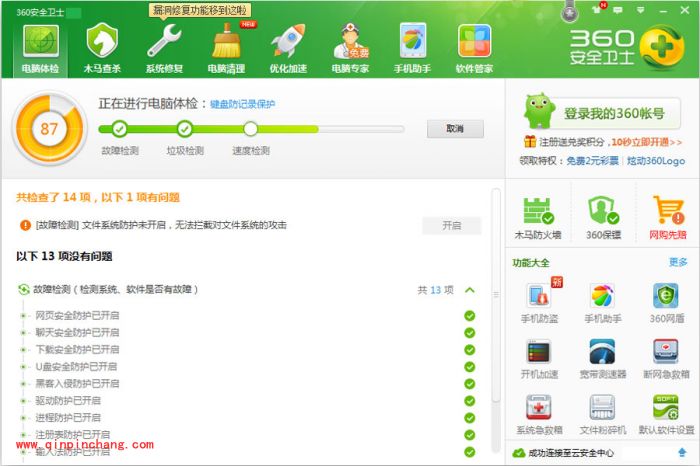Open the 炫动360Logo link
The image size is (700, 466).
656,161
